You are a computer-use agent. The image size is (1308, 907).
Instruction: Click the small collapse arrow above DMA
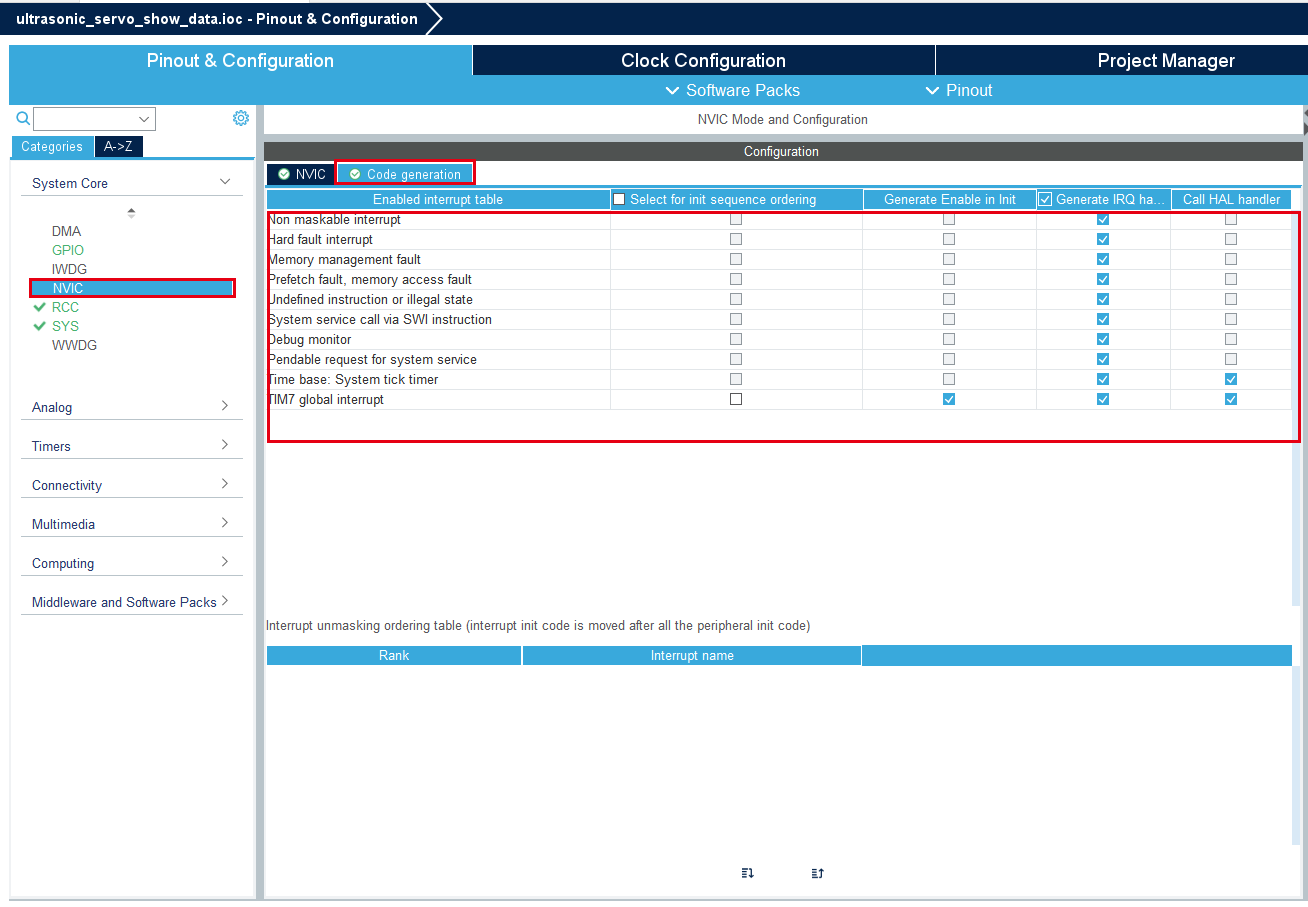click(x=131, y=212)
